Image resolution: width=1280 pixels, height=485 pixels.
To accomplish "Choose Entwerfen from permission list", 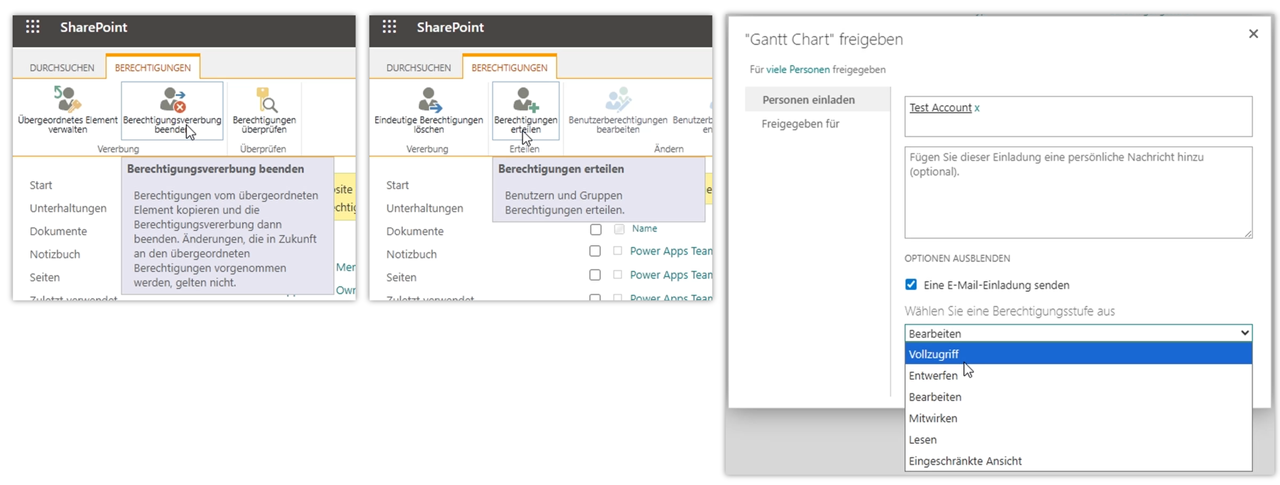I will tap(1078, 376).
